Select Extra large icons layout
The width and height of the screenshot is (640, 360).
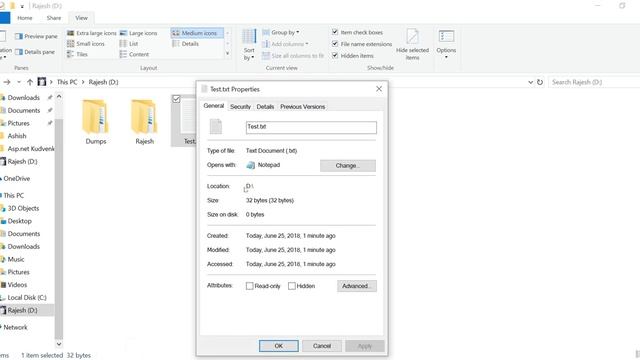92,33
